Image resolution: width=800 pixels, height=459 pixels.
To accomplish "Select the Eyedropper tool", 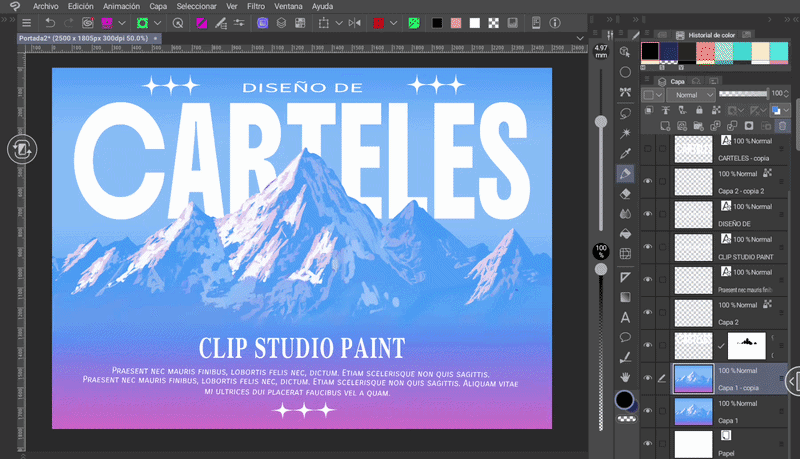I will click(x=626, y=153).
